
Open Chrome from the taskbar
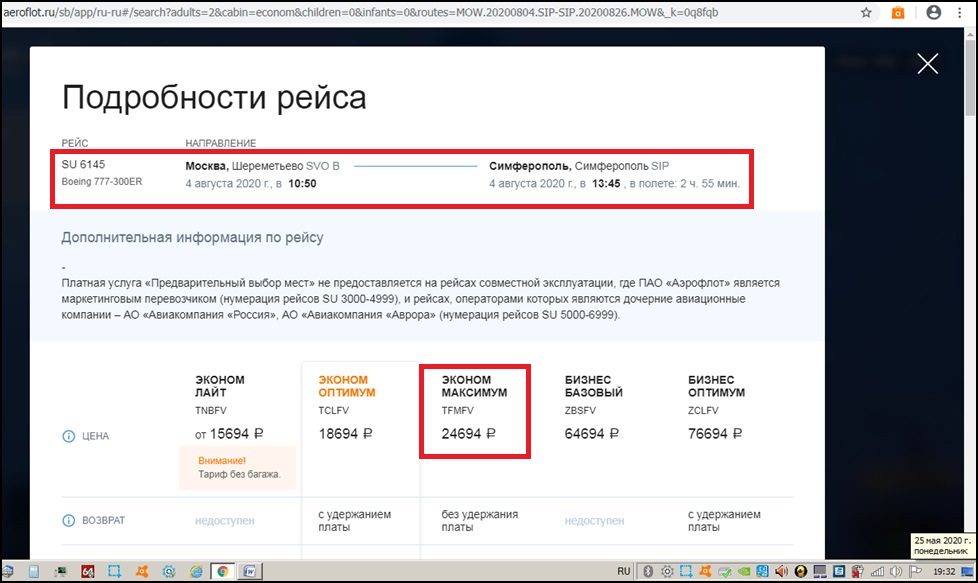coord(222,571)
